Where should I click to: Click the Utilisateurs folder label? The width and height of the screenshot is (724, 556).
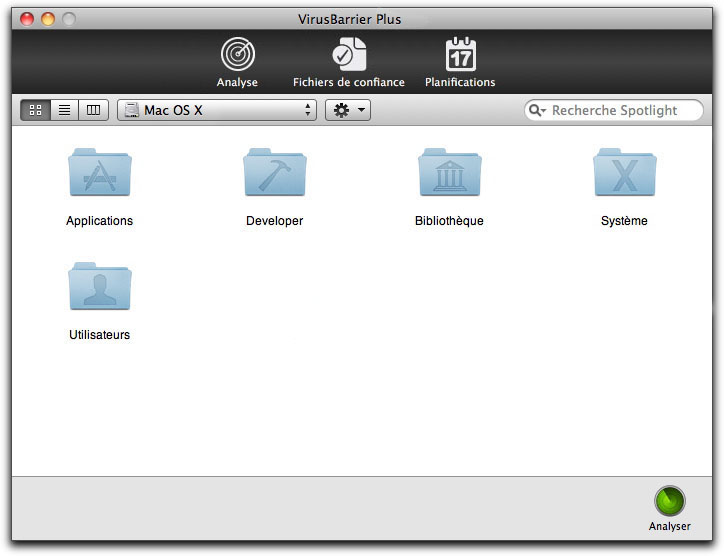coord(99,335)
